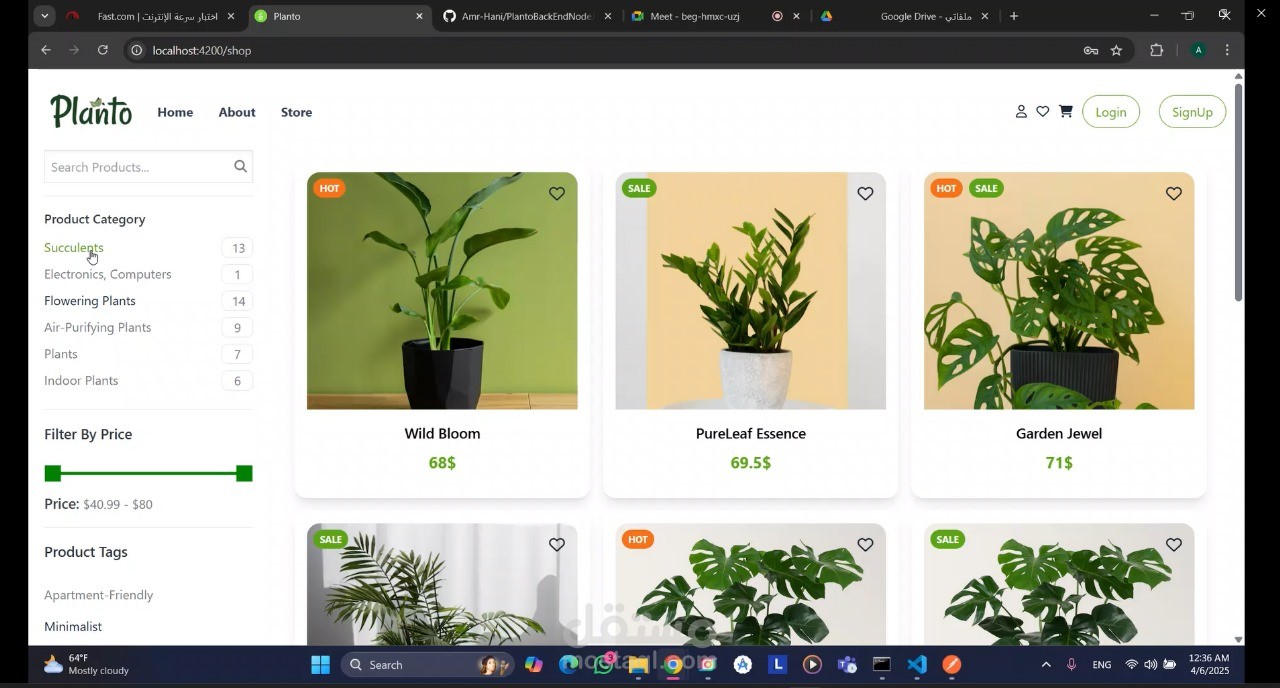Click the 71$ price label
This screenshot has width=1280, height=688.
pyautogui.click(x=1059, y=463)
